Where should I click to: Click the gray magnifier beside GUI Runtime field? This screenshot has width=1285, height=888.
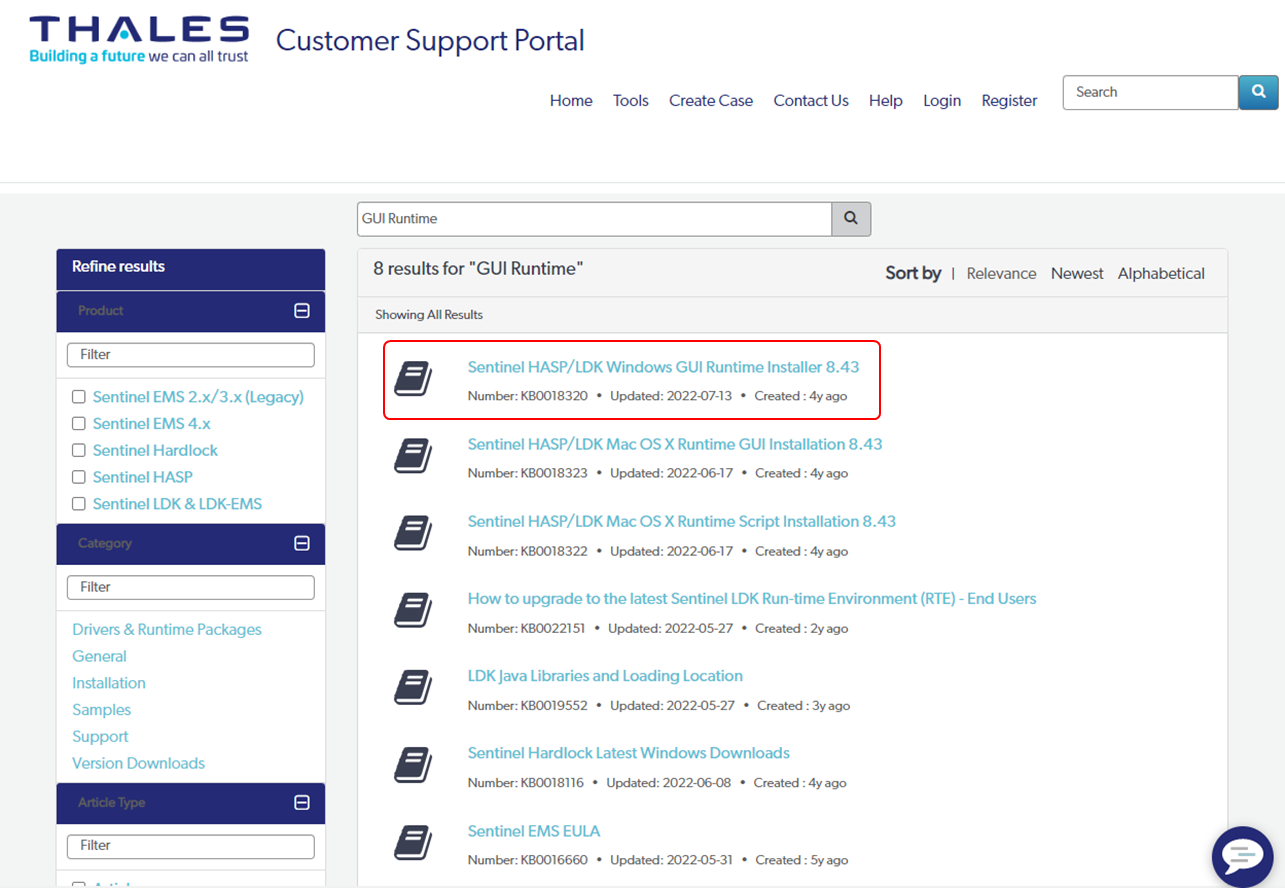pyautogui.click(x=851, y=219)
